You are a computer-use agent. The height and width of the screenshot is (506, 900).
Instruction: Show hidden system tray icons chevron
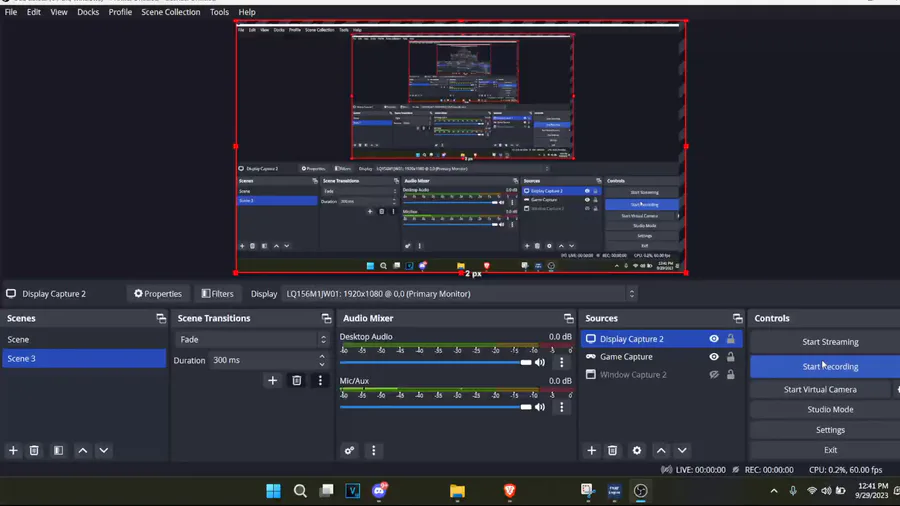pos(774,491)
